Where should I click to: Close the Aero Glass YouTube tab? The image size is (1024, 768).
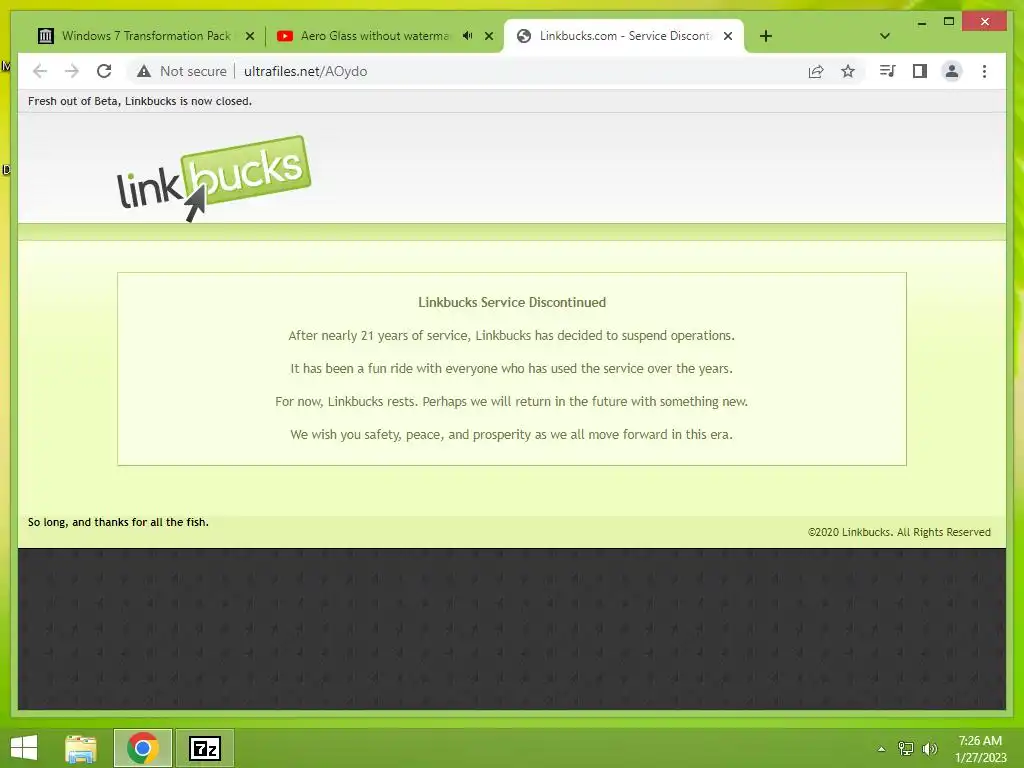488,36
